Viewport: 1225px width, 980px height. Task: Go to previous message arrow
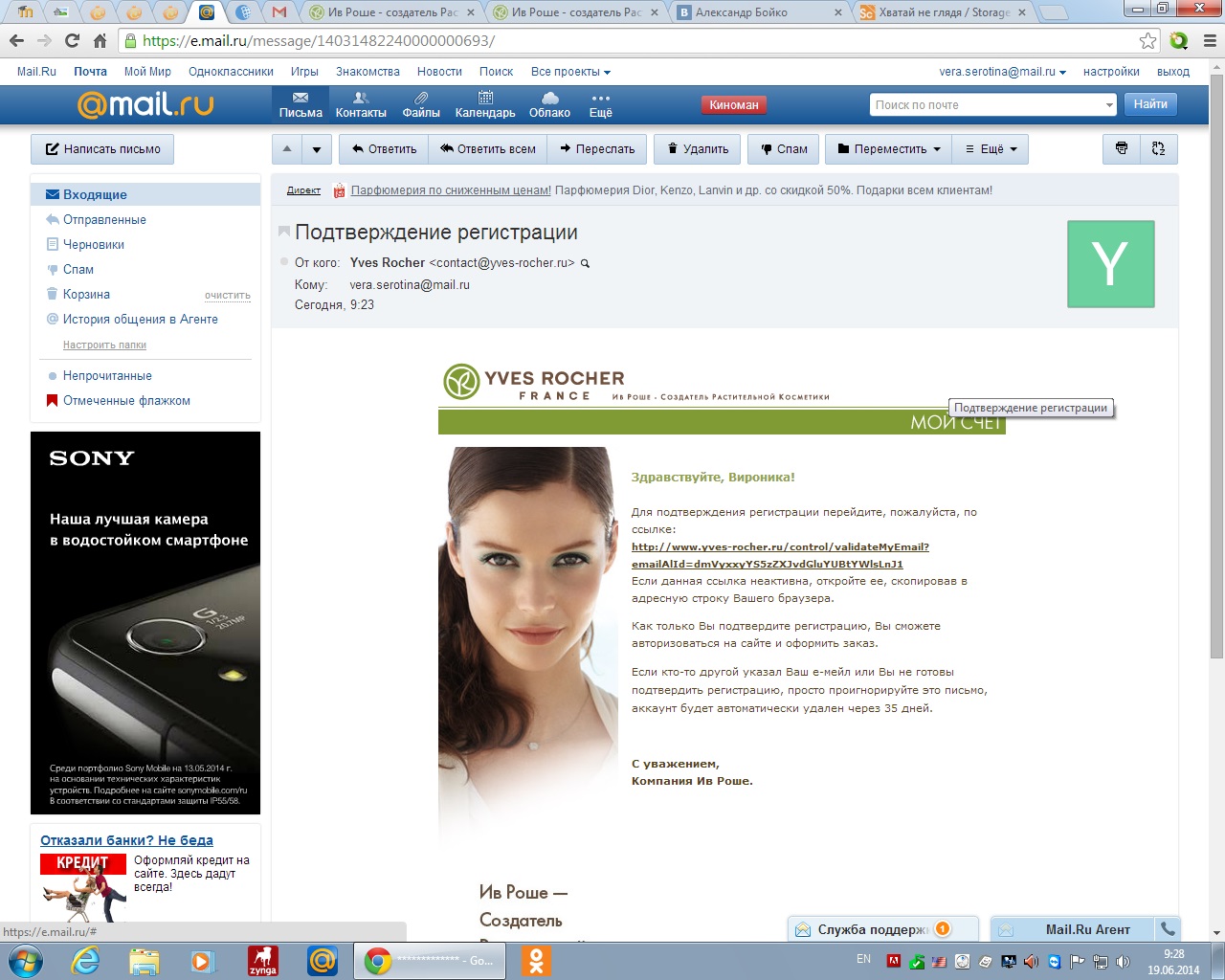[287, 148]
